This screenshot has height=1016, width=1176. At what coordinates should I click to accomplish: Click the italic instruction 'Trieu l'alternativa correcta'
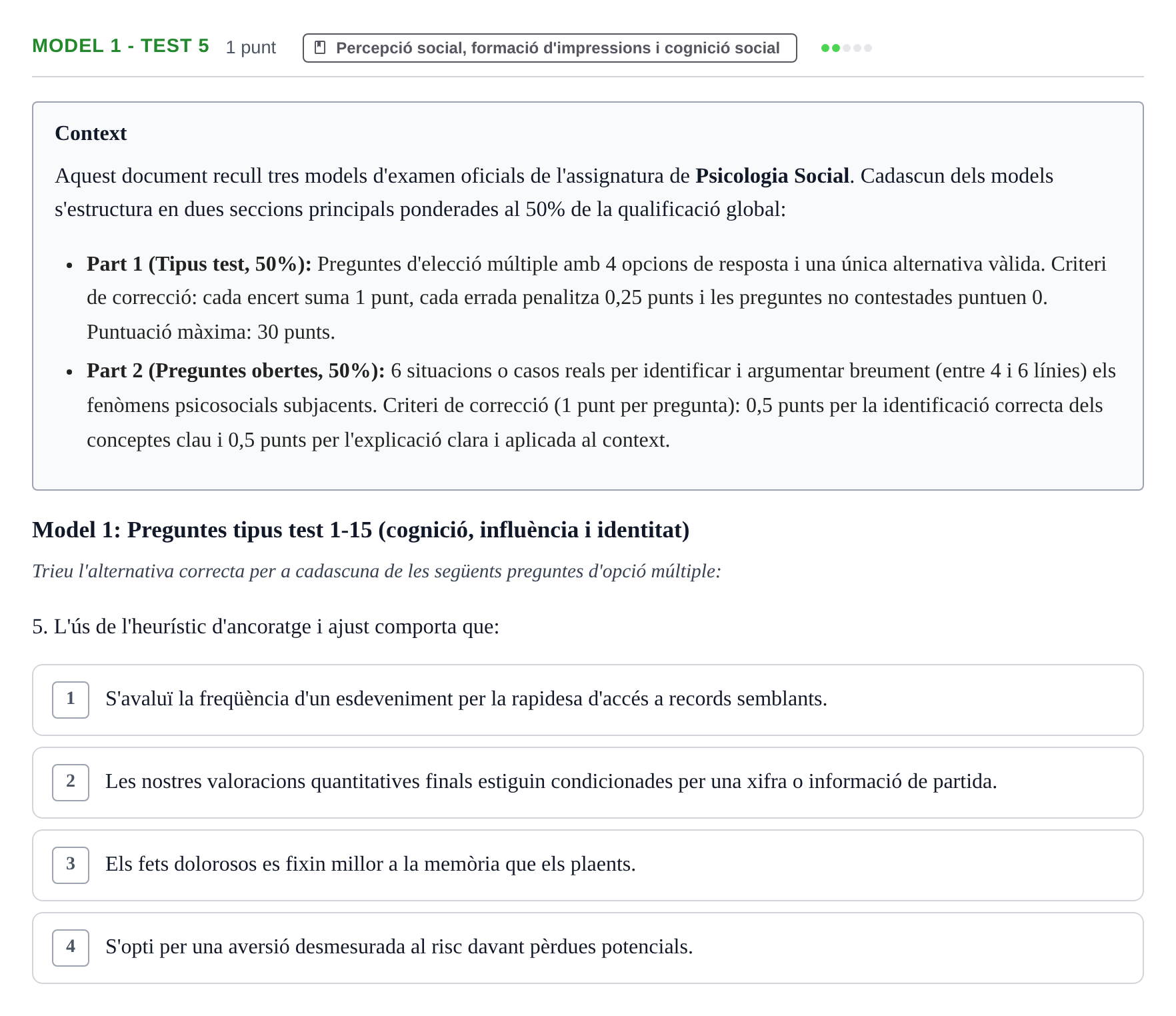point(377,571)
